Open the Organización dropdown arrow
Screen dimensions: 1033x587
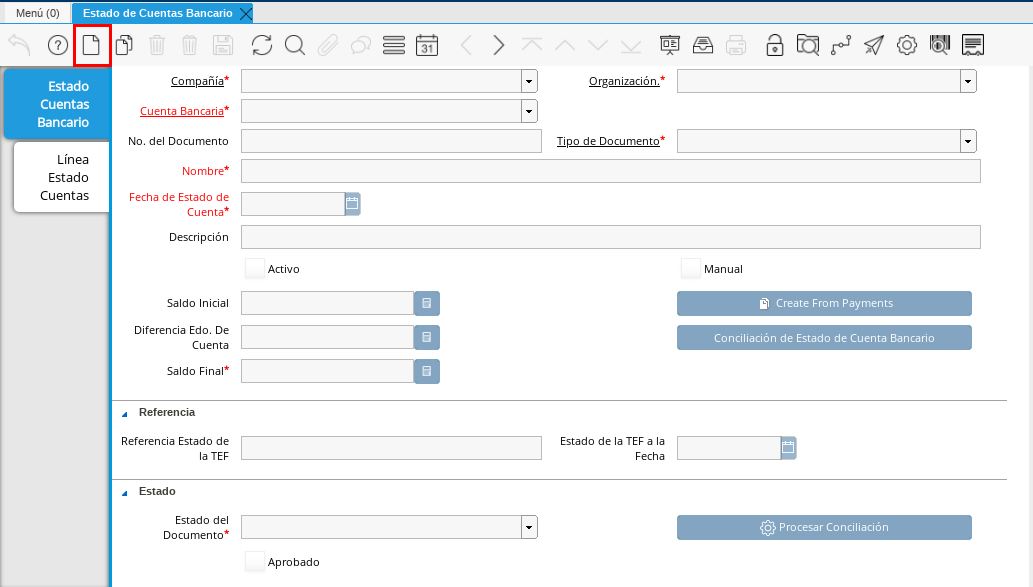tap(968, 81)
